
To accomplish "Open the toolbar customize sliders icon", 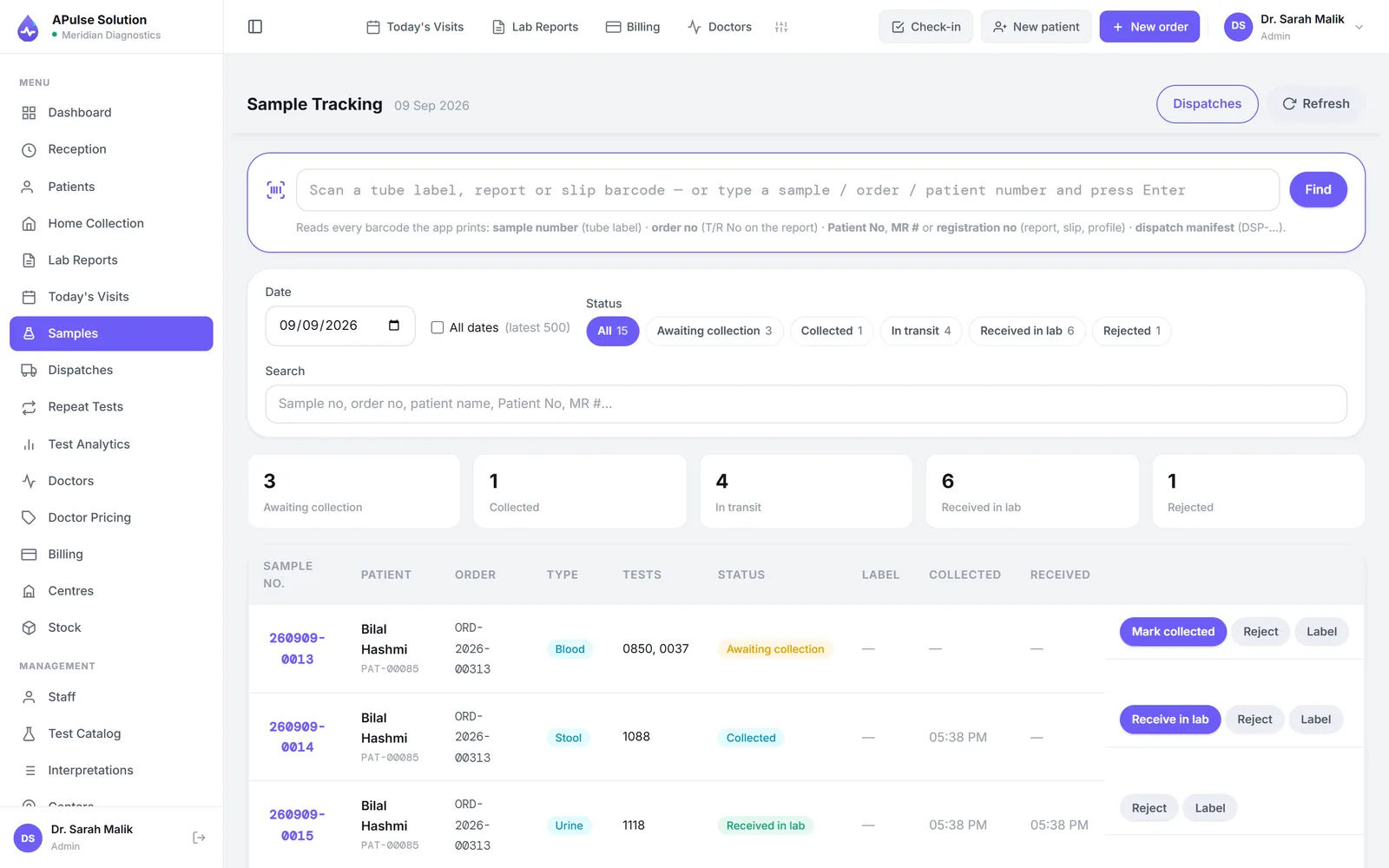I will (781, 27).
